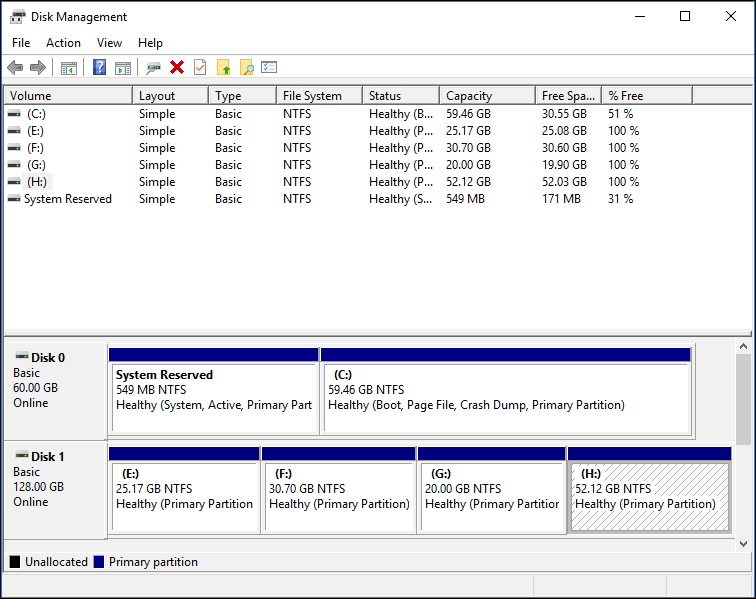Select the (F:) 30.70 GB partition block
756x599 pixels.
(338, 490)
